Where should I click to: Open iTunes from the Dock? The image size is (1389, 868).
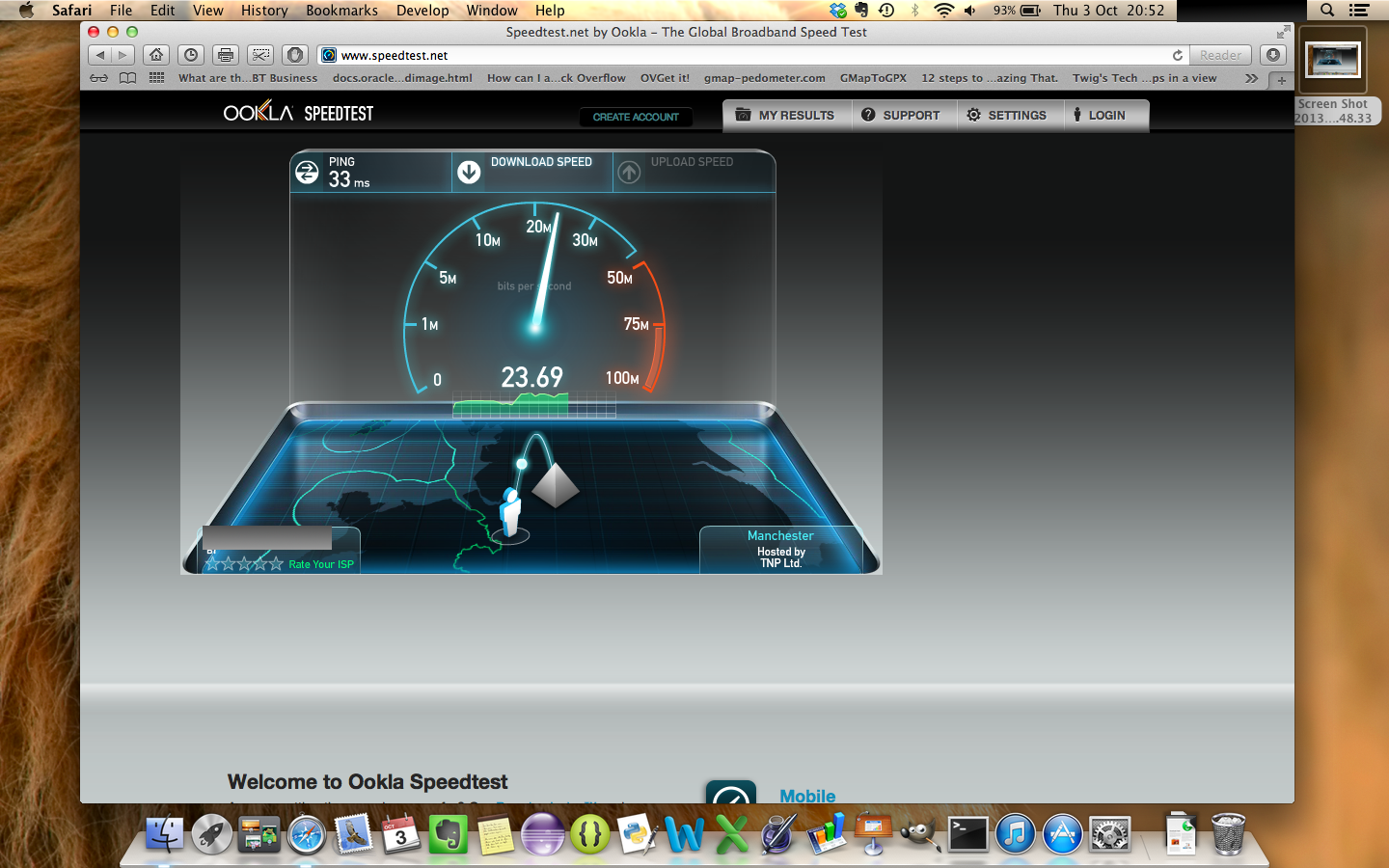1015,834
